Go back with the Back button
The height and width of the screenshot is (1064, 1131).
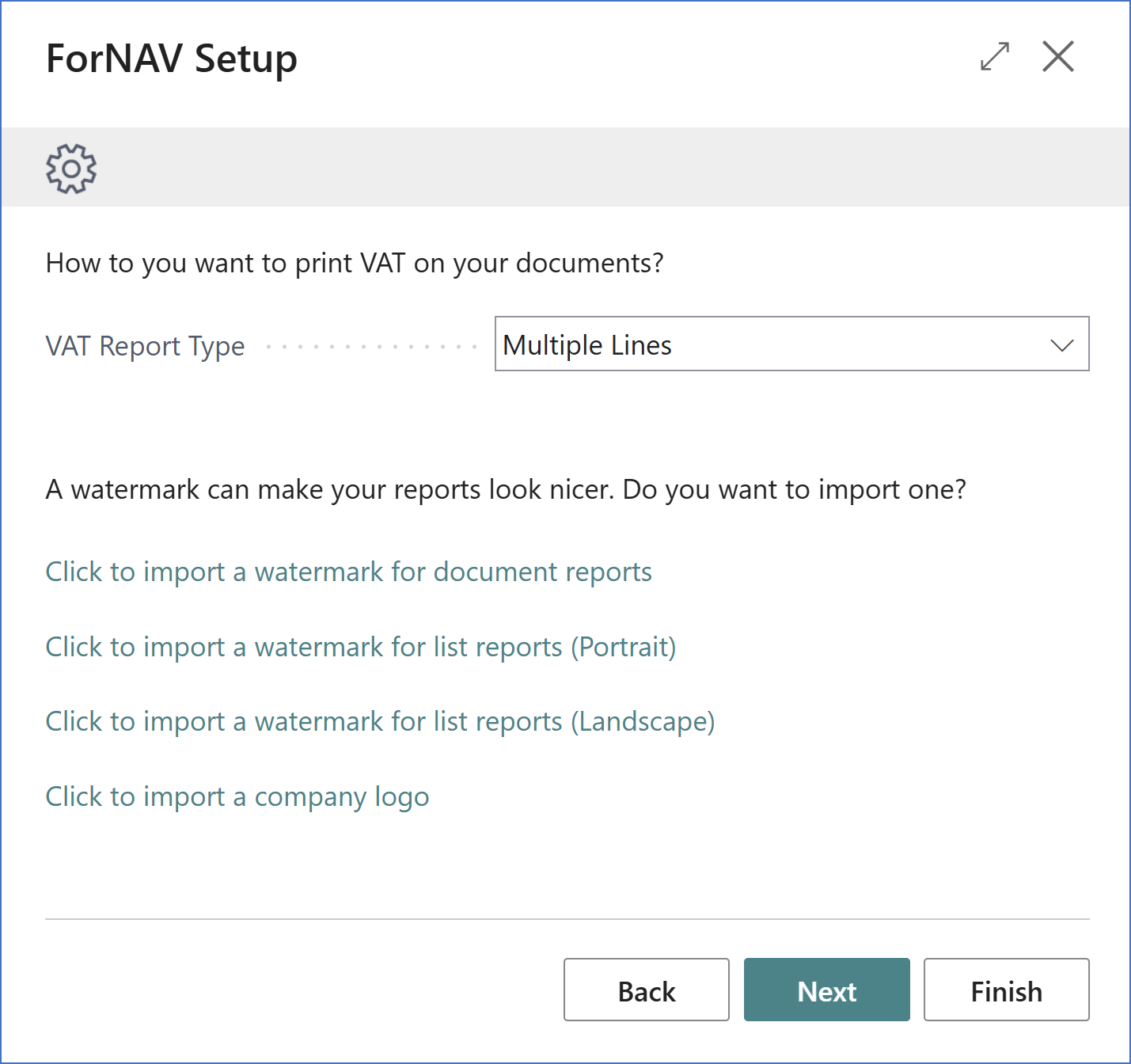tap(647, 990)
